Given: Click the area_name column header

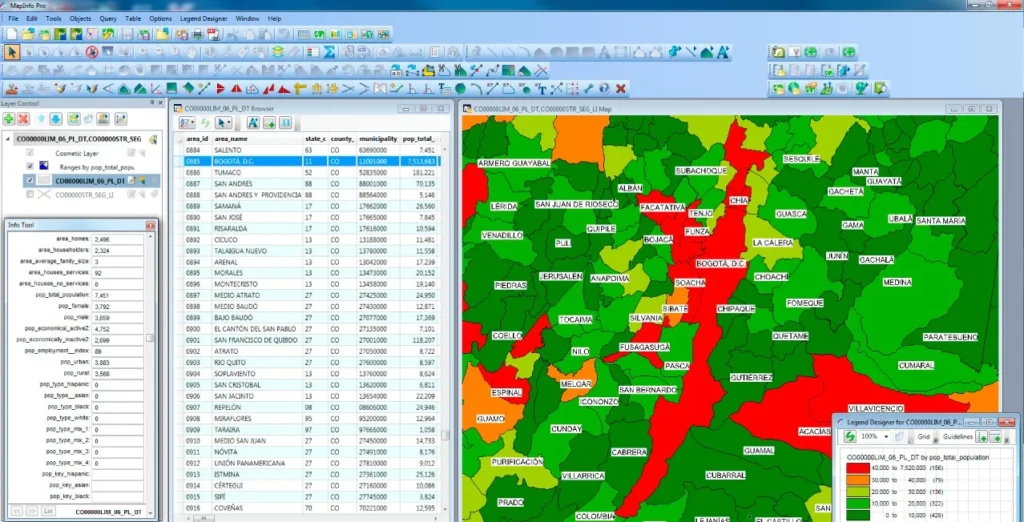Looking at the screenshot, I should [x=257, y=139].
